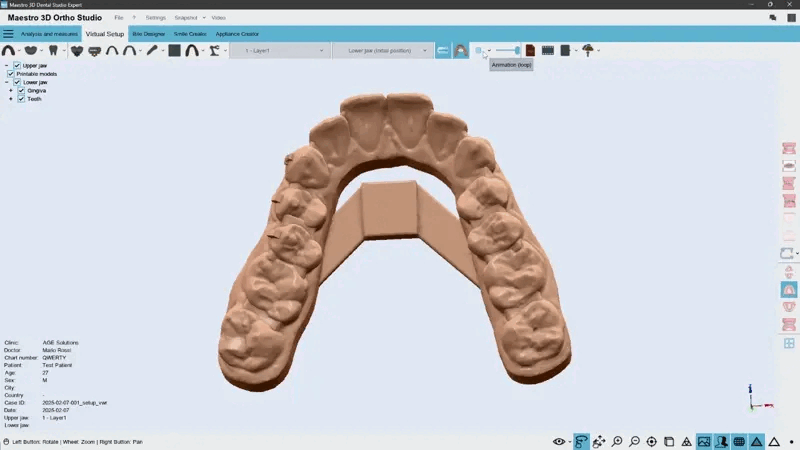This screenshot has height=450, width=800.
Task: Click the zoom in magnifier
Action: tap(617, 441)
